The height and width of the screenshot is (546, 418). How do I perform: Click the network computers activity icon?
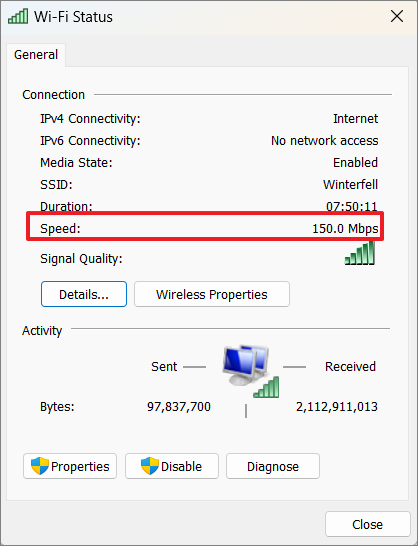point(251,371)
